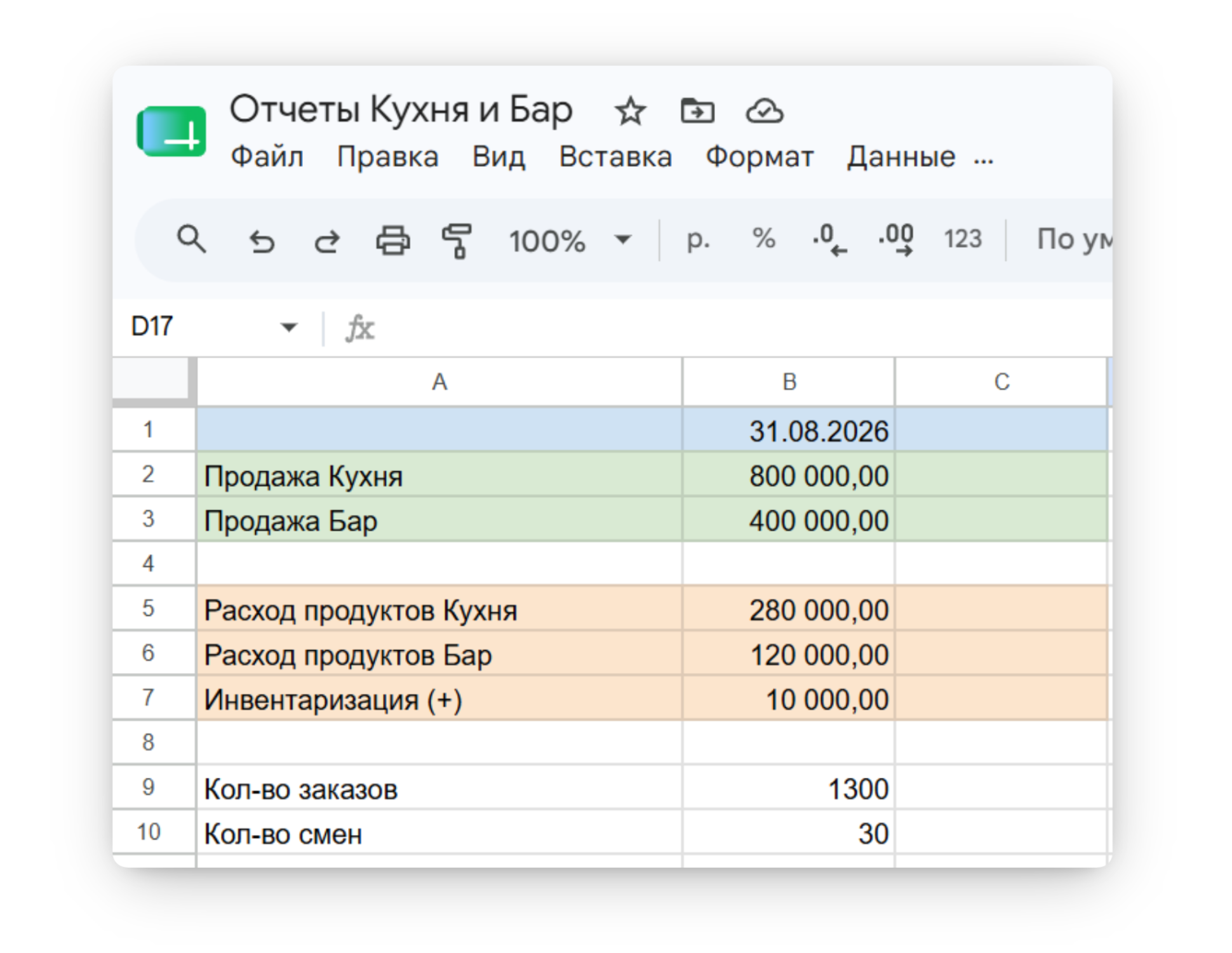Open the Вставка menu

[x=615, y=156]
